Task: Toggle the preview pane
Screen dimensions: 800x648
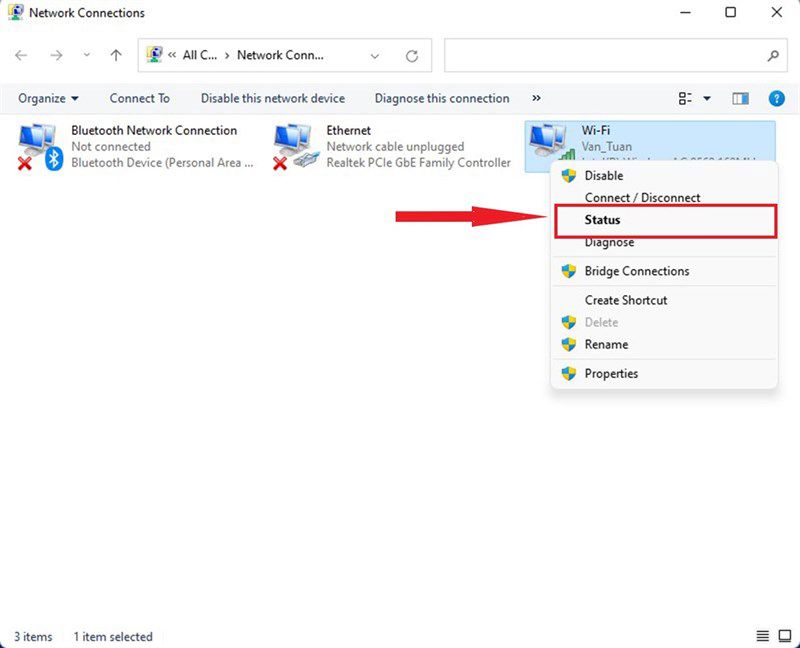Action: coord(740,98)
